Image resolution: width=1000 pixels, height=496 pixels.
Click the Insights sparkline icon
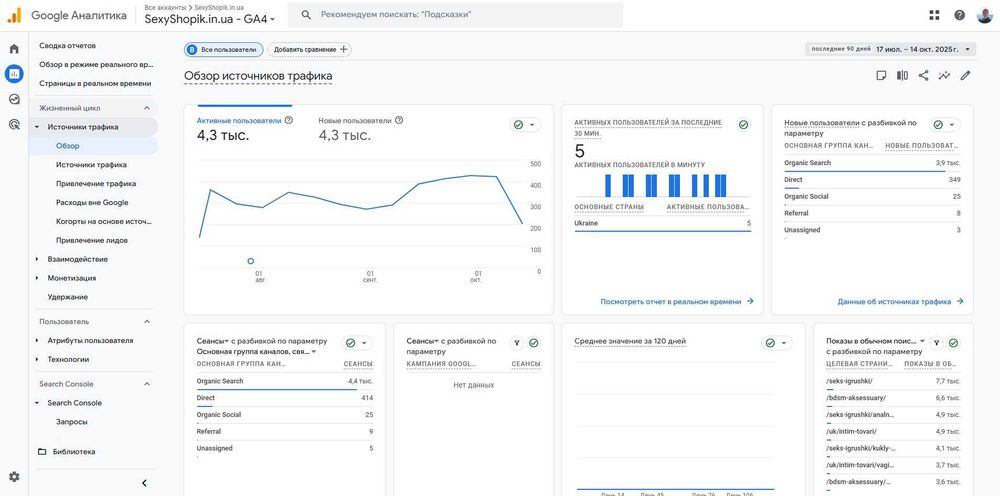[x=944, y=75]
